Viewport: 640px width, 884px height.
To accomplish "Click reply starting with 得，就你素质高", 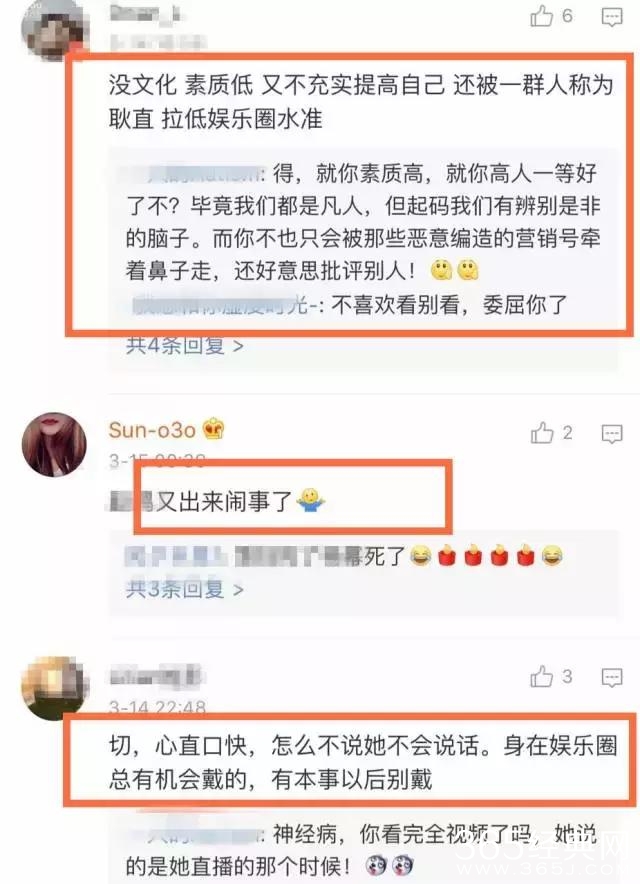I will click(362, 222).
